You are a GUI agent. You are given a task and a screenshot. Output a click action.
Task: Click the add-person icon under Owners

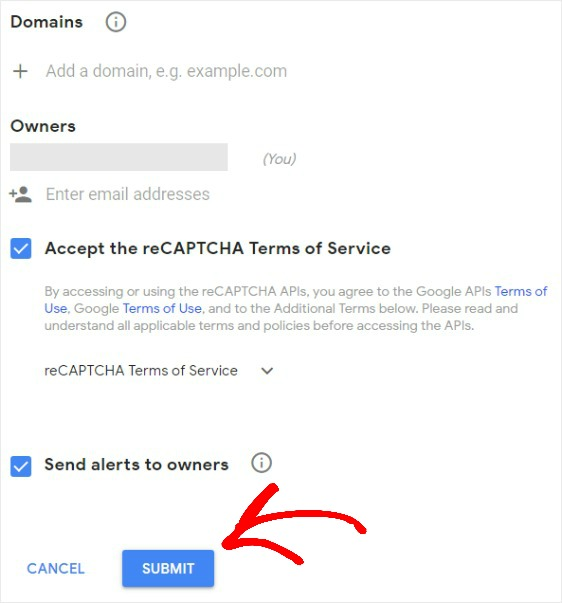(21, 194)
